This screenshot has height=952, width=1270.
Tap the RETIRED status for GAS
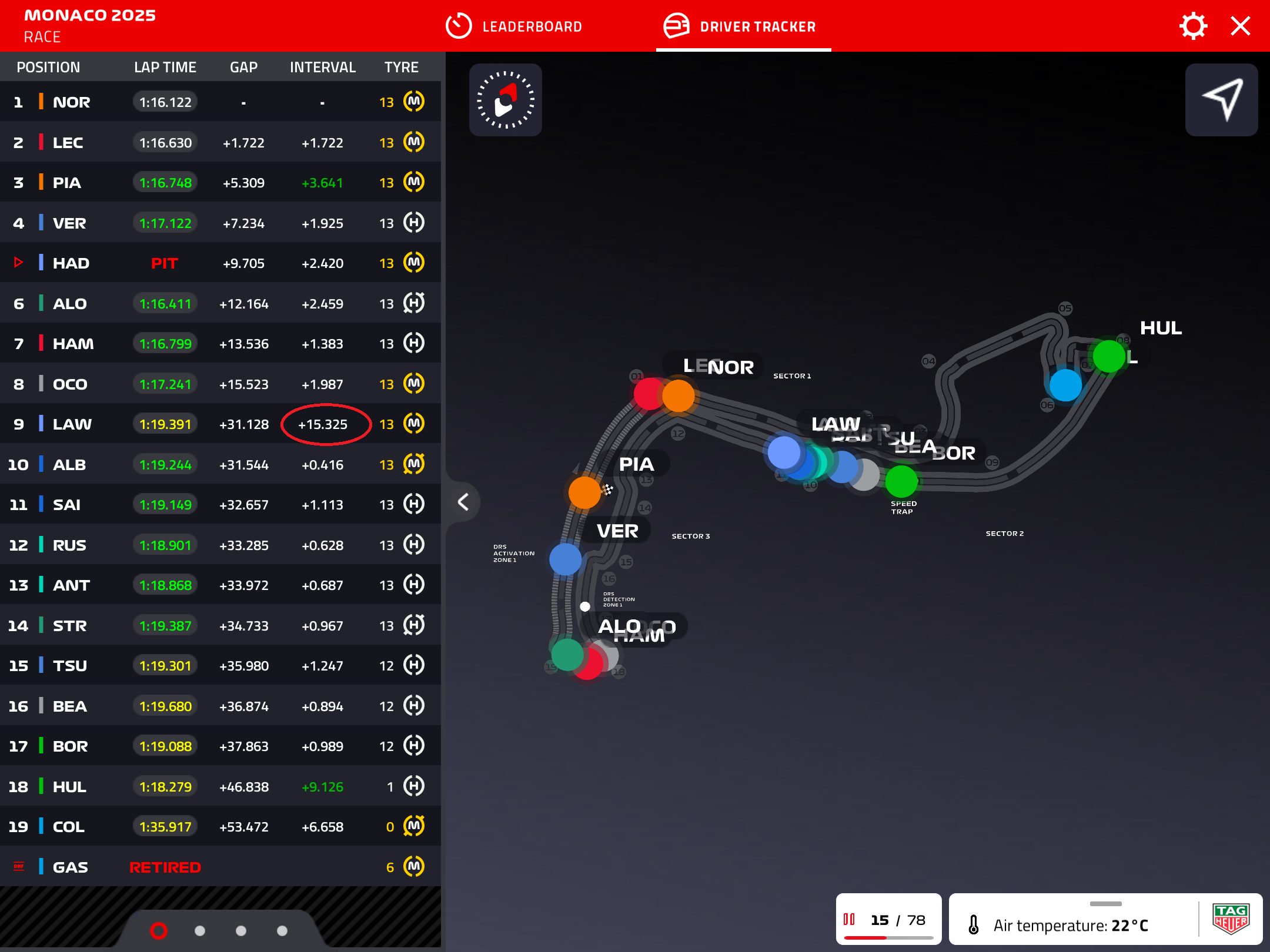(165, 867)
